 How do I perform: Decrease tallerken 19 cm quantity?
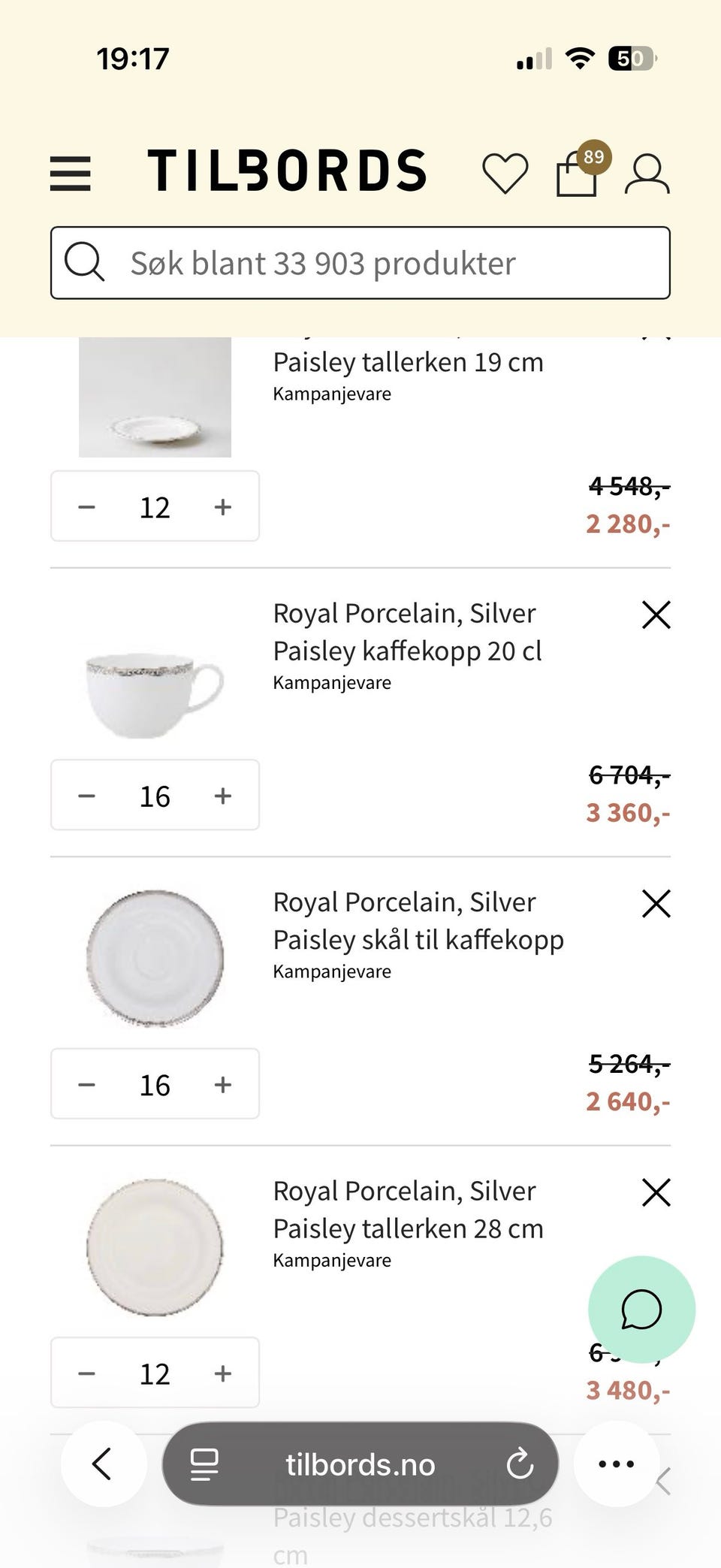pos(86,507)
